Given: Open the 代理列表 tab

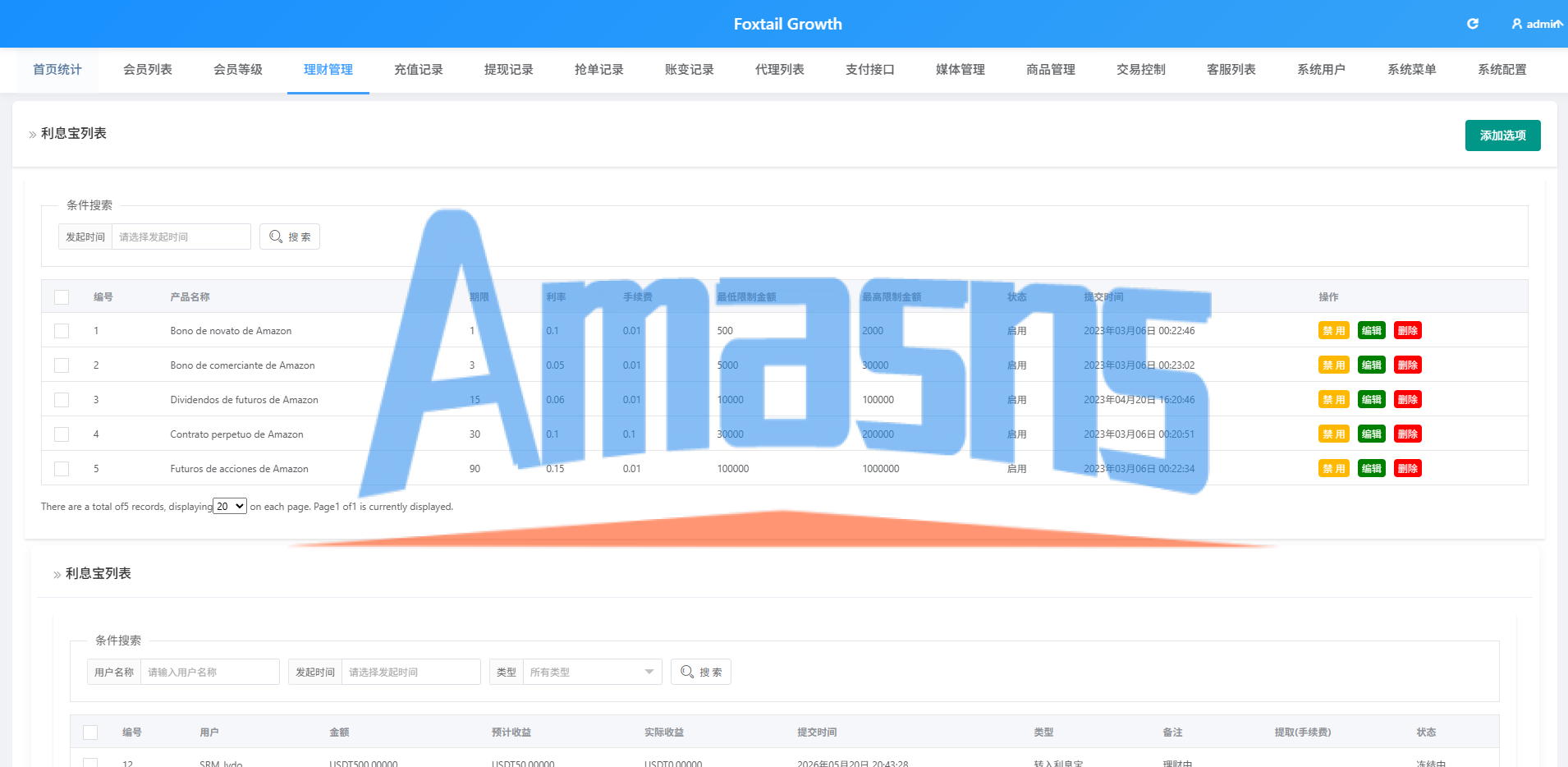Looking at the screenshot, I should coord(780,70).
